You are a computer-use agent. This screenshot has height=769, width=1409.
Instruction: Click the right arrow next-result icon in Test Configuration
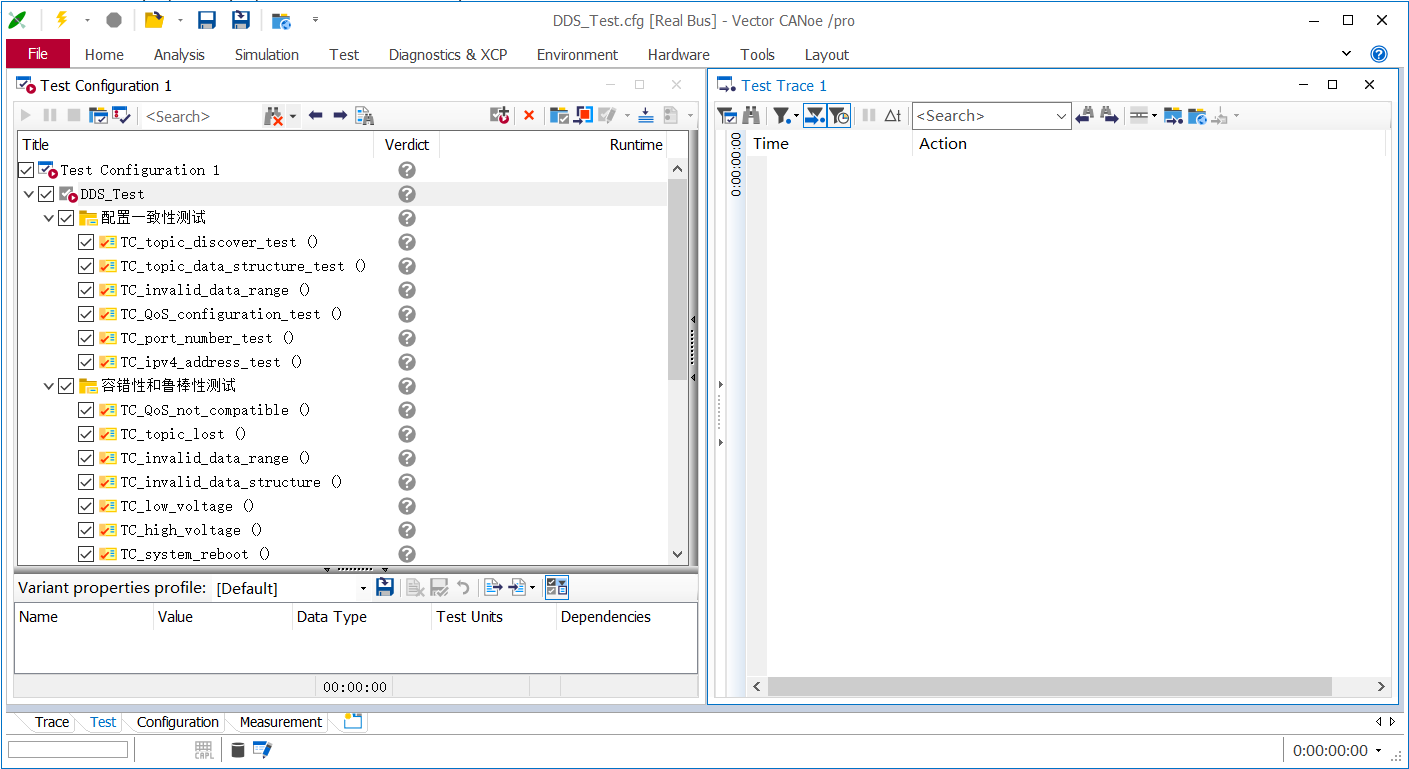coord(340,116)
